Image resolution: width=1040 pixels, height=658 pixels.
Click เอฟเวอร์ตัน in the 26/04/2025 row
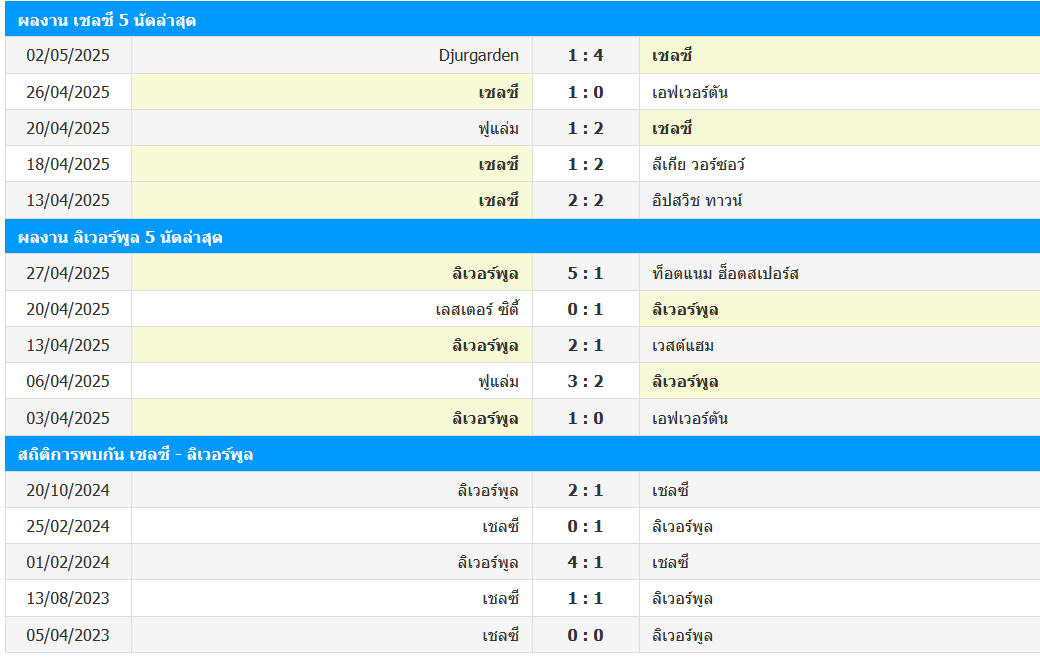tap(689, 92)
